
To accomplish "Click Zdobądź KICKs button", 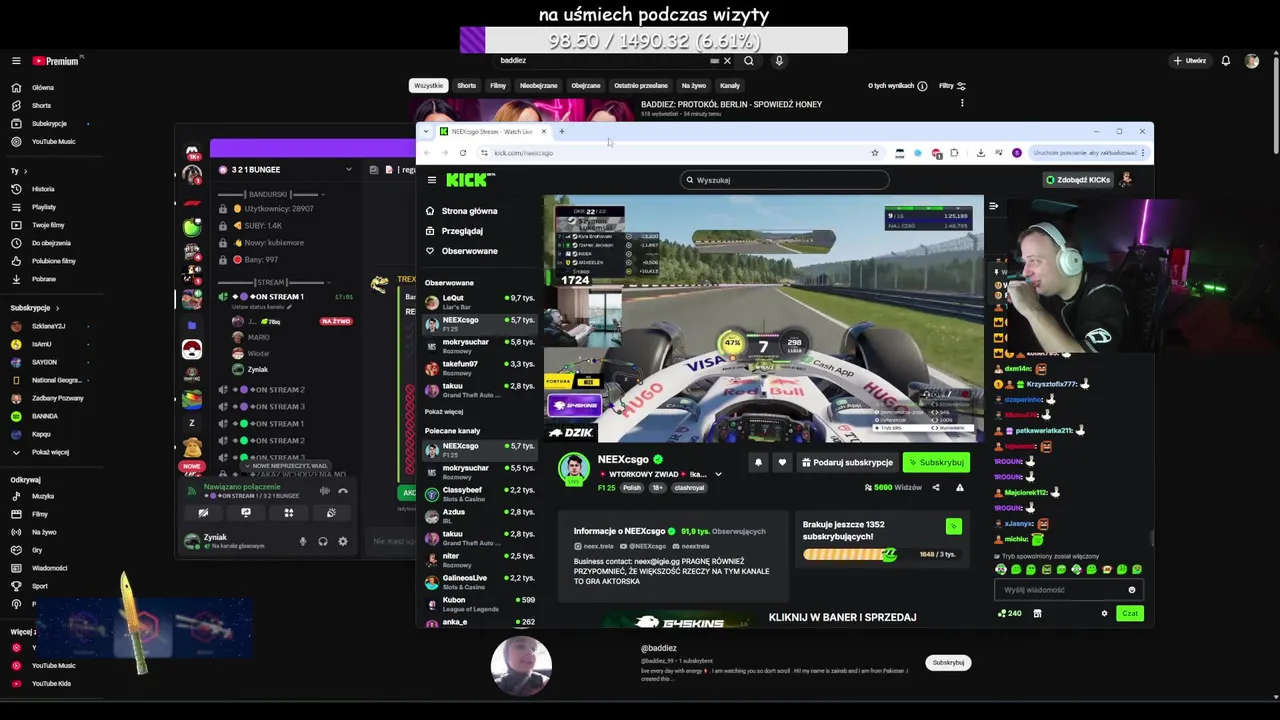I will point(1078,180).
